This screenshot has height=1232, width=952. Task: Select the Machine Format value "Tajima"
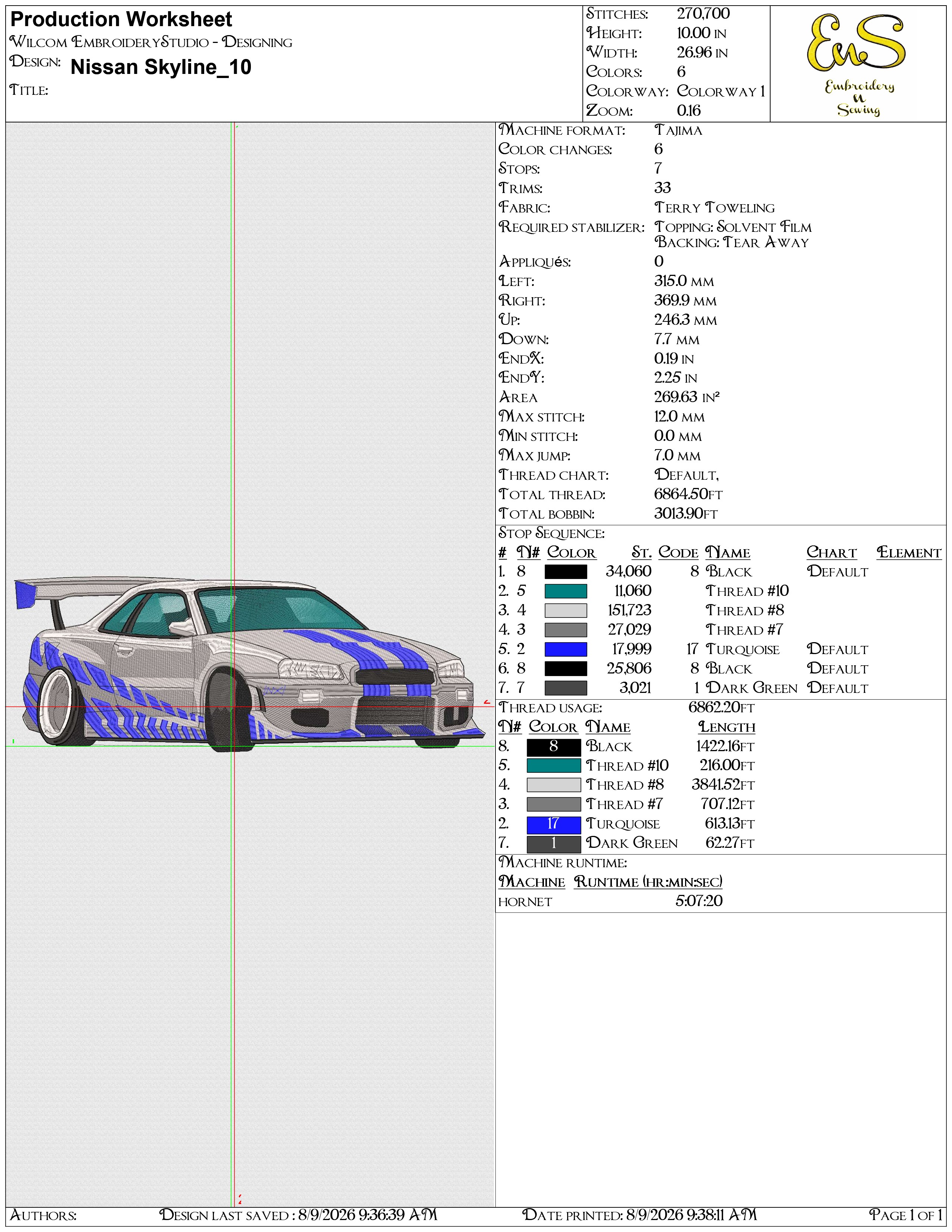(x=678, y=130)
